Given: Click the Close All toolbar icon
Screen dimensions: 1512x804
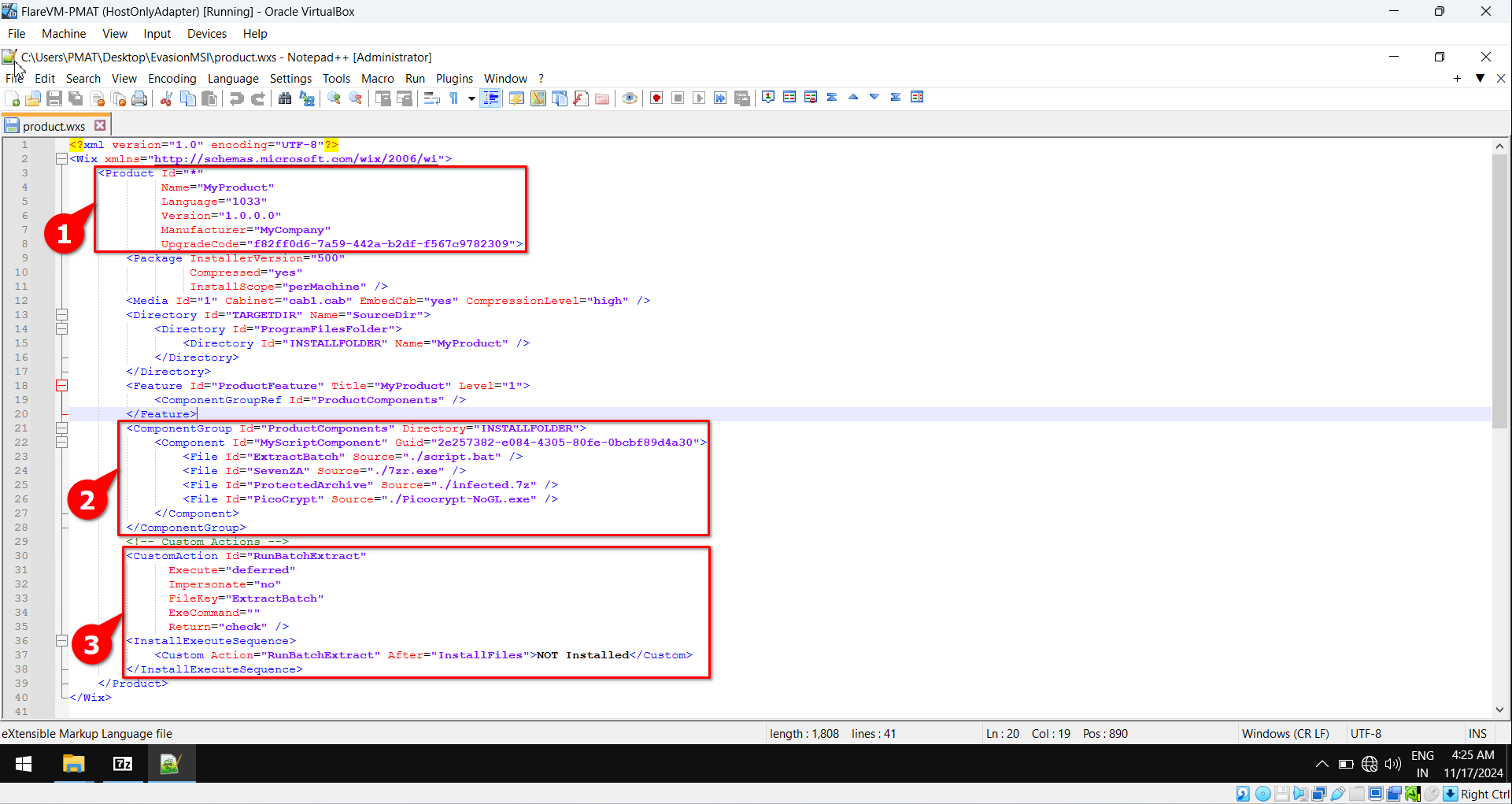Looking at the screenshot, I should pos(119,98).
